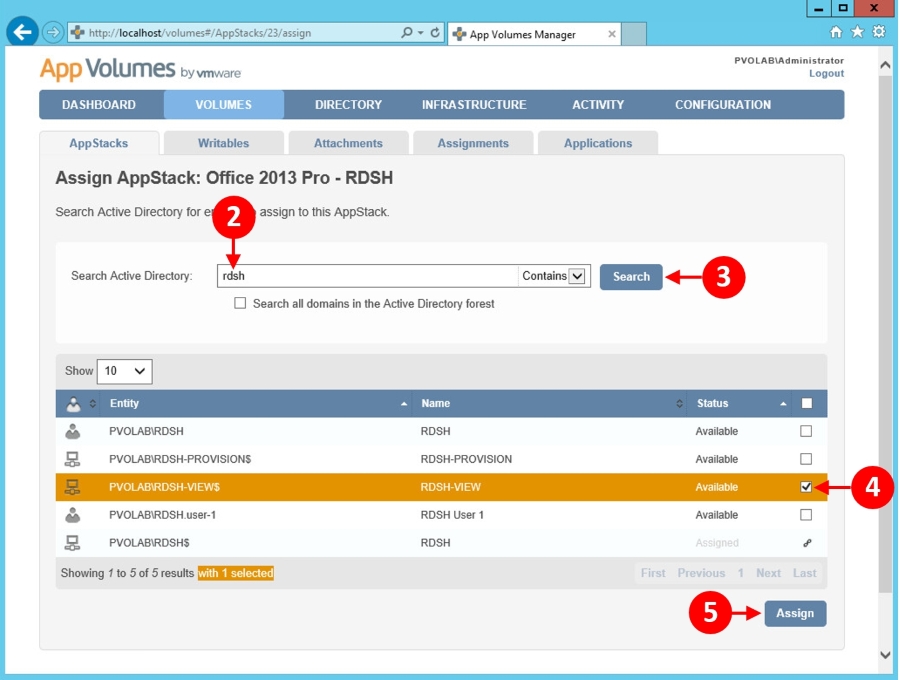Viewport: 900px width, 680px height.
Task: Close the App Volumes Manager tab
Action: (x=611, y=34)
